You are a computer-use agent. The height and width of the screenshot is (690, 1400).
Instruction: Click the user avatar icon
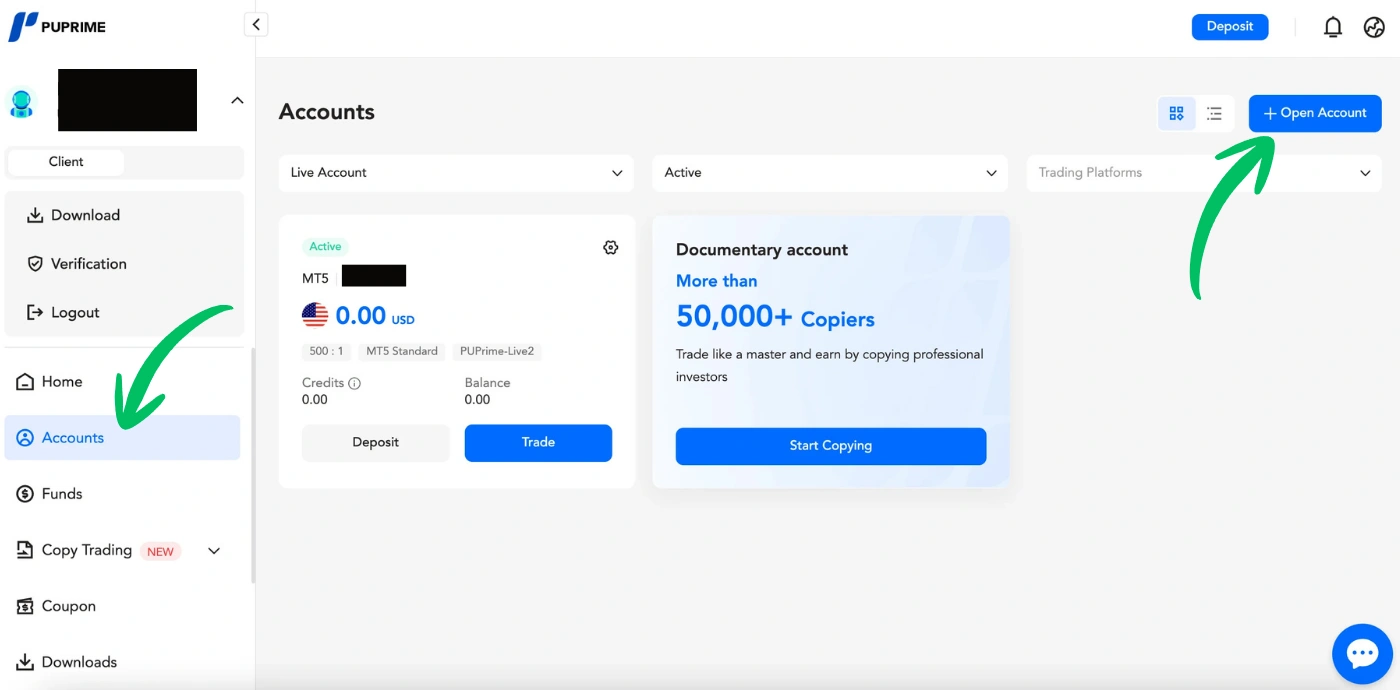(x=22, y=101)
